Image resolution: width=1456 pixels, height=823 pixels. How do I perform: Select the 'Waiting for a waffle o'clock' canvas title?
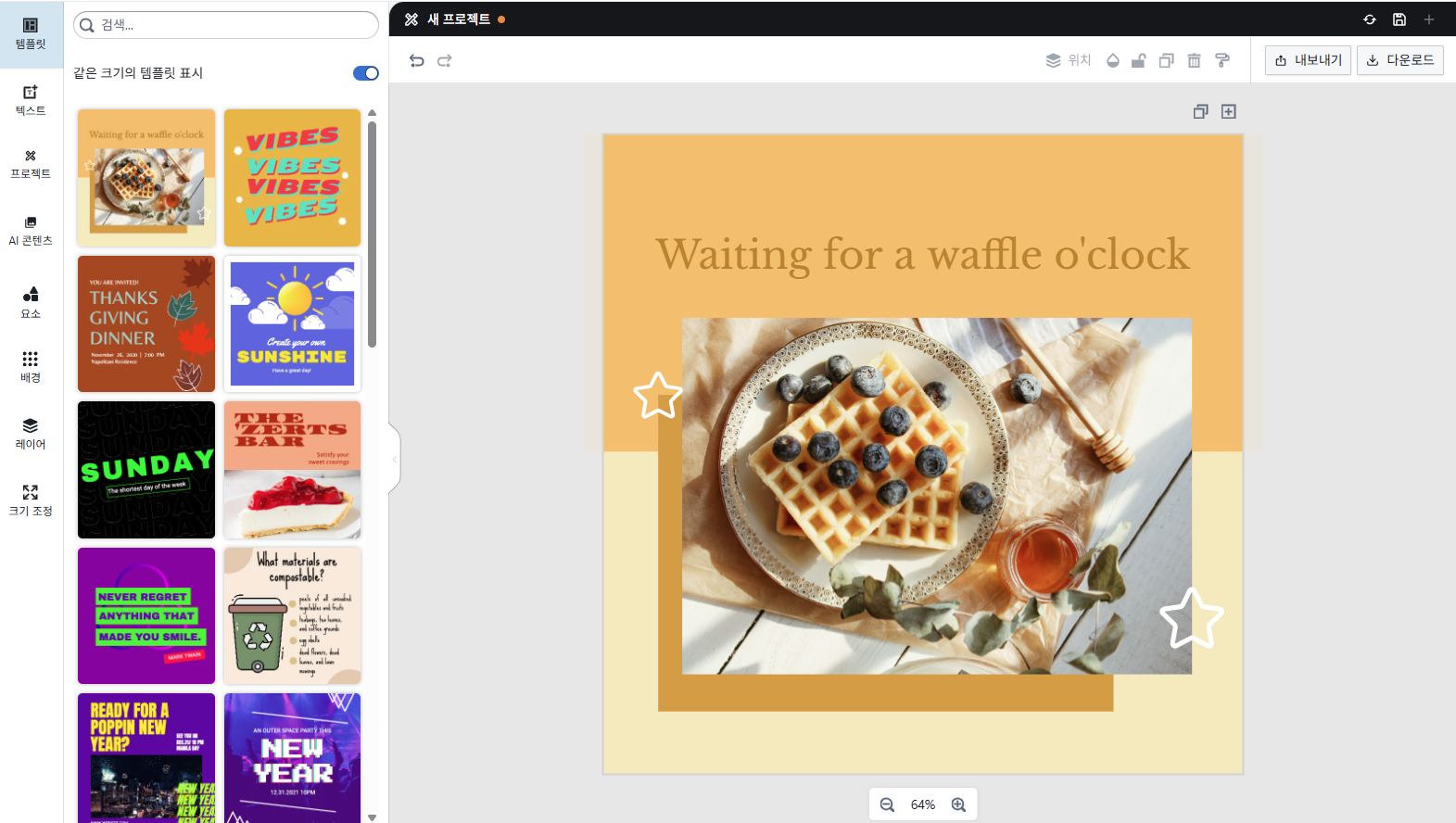[x=923, y=255]
